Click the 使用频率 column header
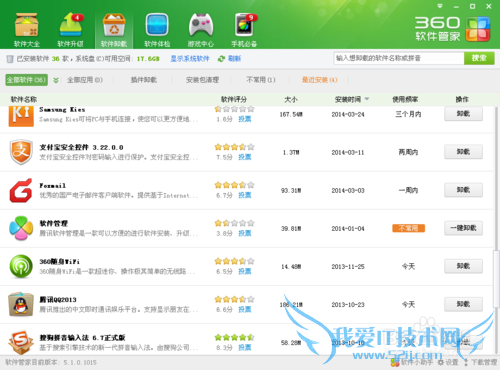Image resolution: width=500 pixels, height=370 pixels. click(405, 99)
